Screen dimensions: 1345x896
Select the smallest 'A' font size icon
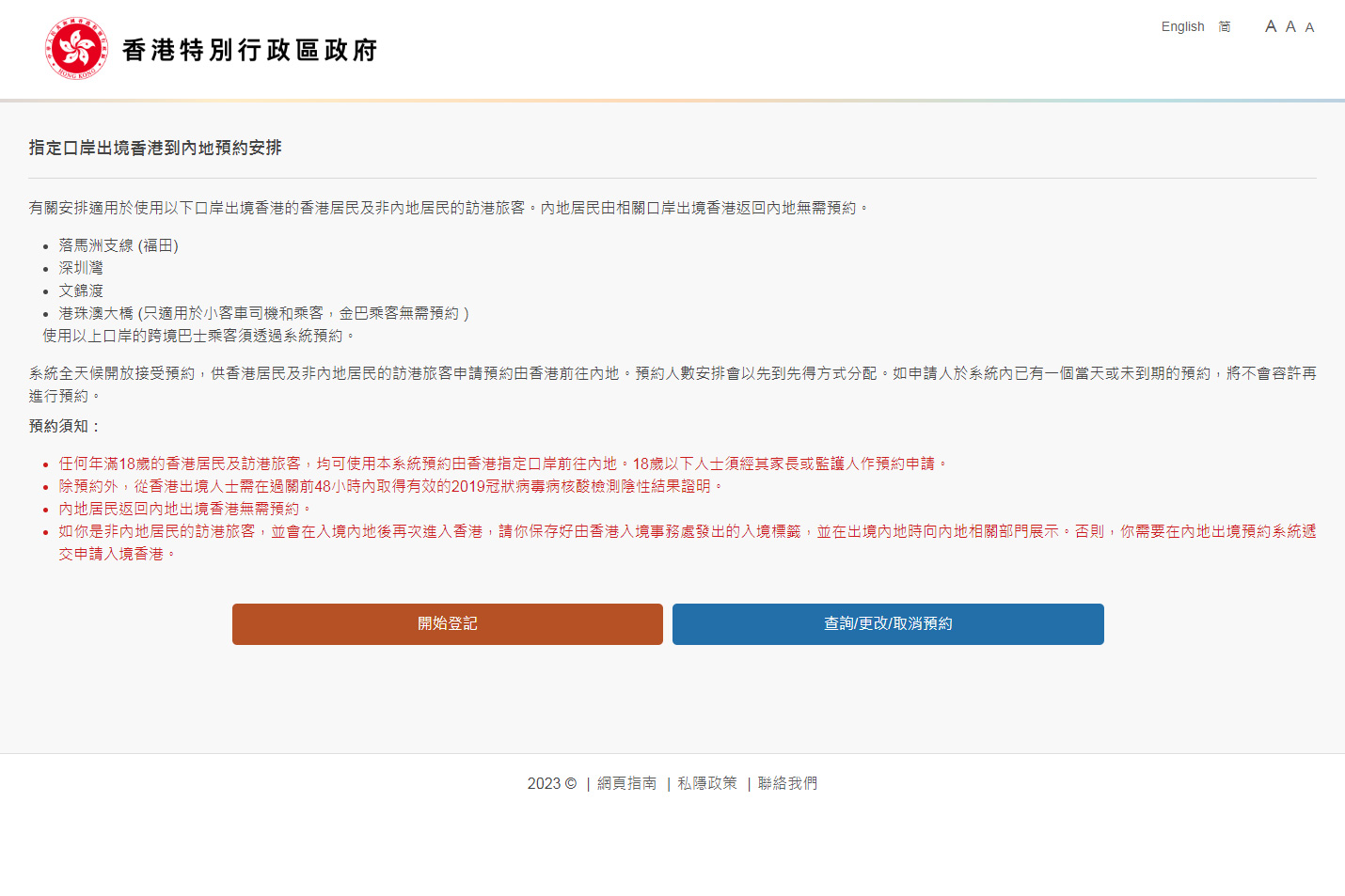[1309, 27]
